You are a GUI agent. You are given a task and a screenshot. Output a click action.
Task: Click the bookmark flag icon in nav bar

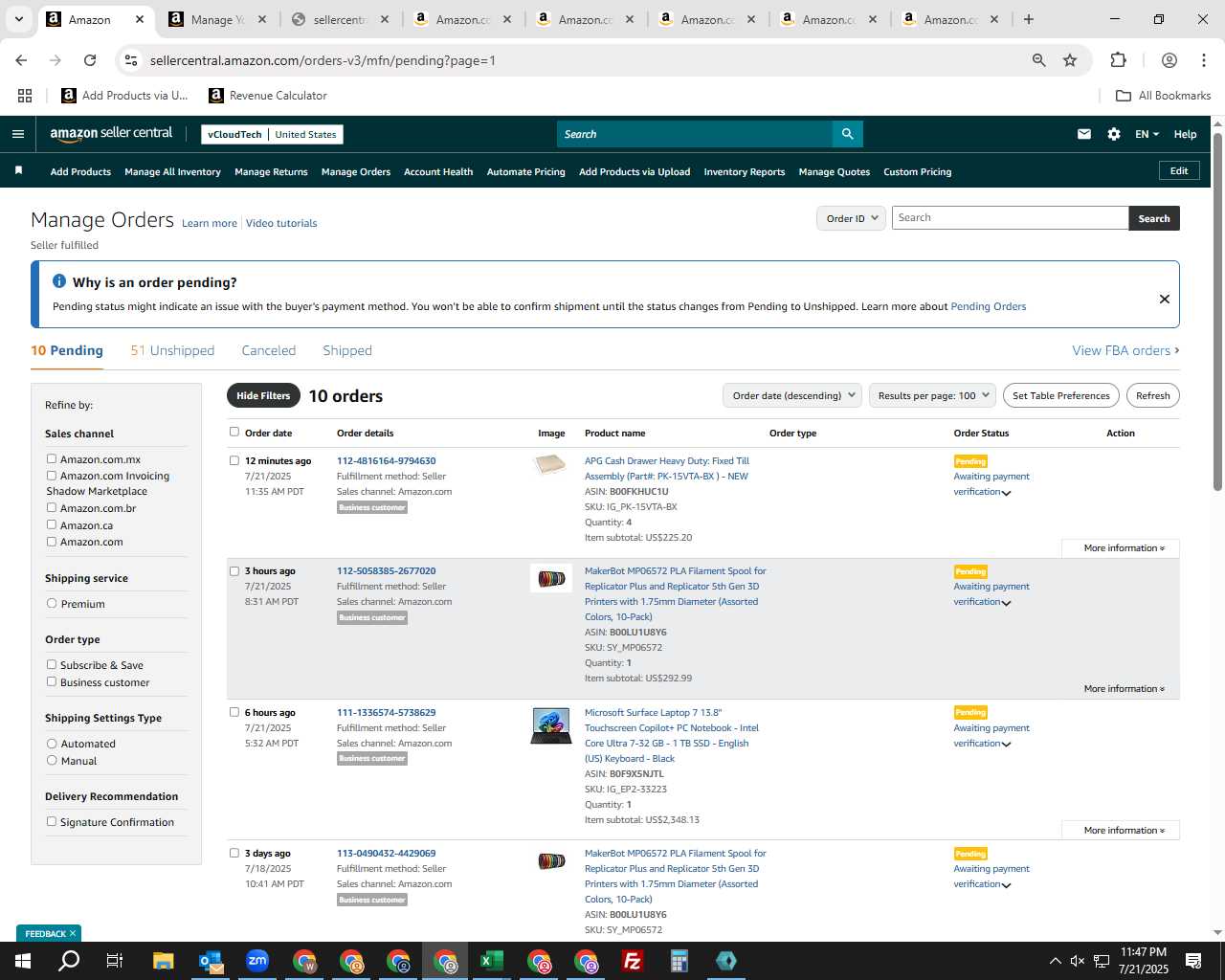(x=18, y=171)
